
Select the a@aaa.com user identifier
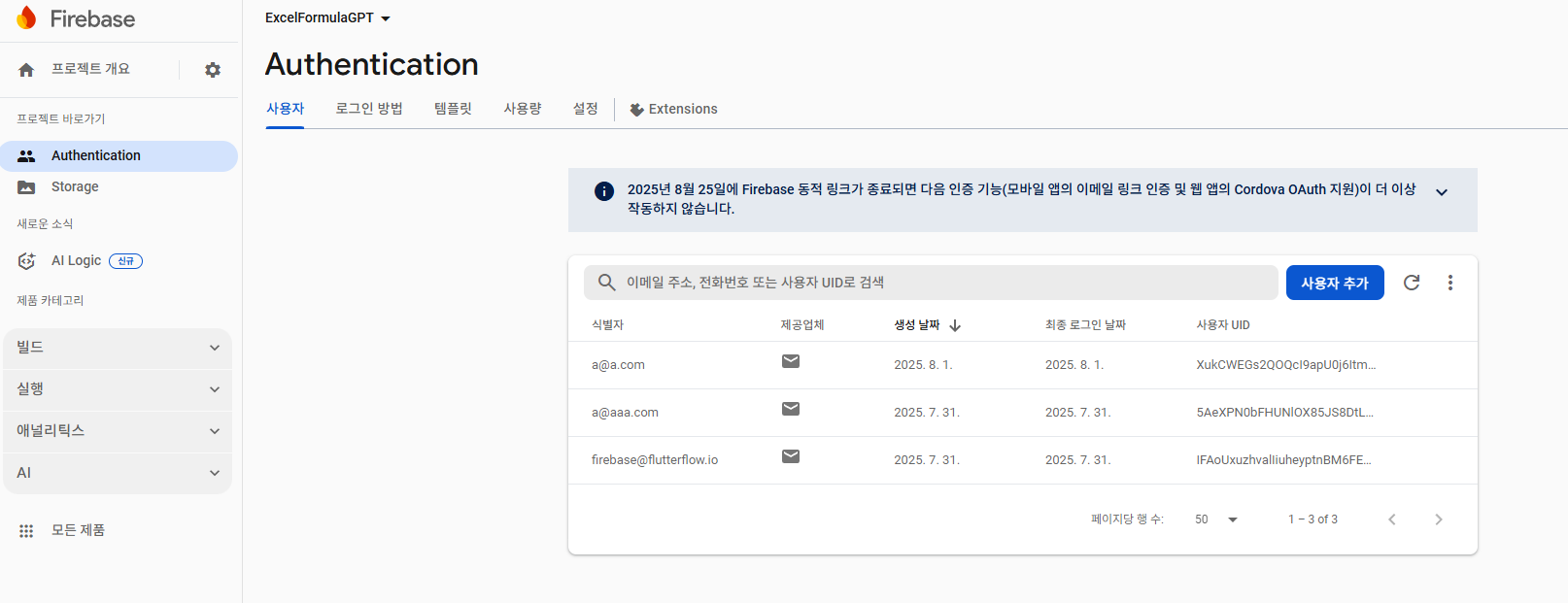625,413
